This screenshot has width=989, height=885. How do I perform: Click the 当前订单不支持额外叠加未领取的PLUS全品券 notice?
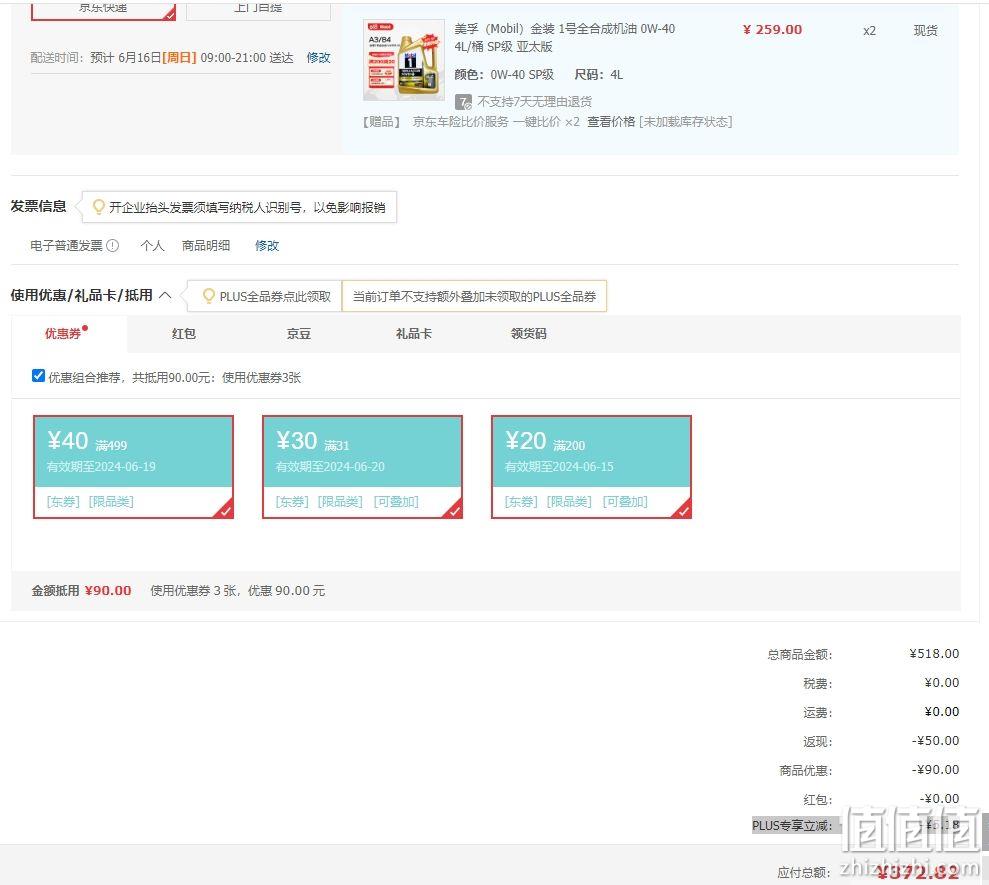tap(474, 296)
